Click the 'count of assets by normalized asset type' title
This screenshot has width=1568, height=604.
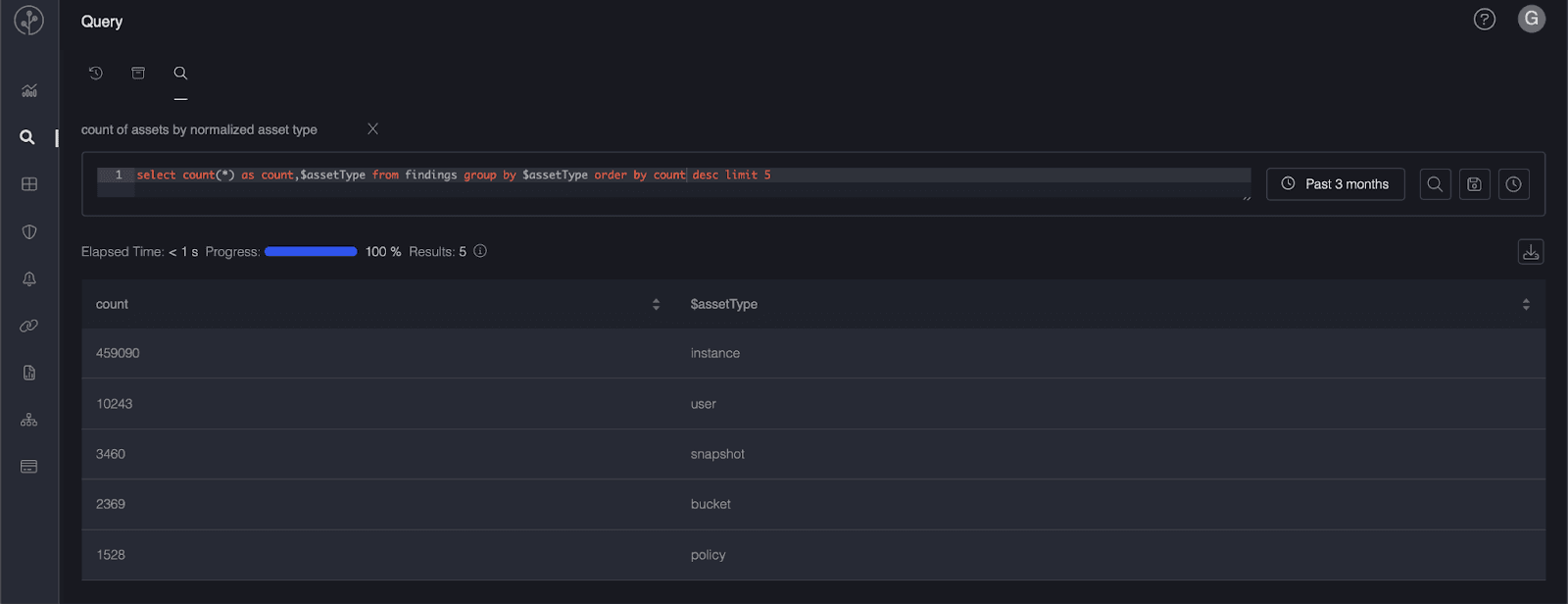199,129
